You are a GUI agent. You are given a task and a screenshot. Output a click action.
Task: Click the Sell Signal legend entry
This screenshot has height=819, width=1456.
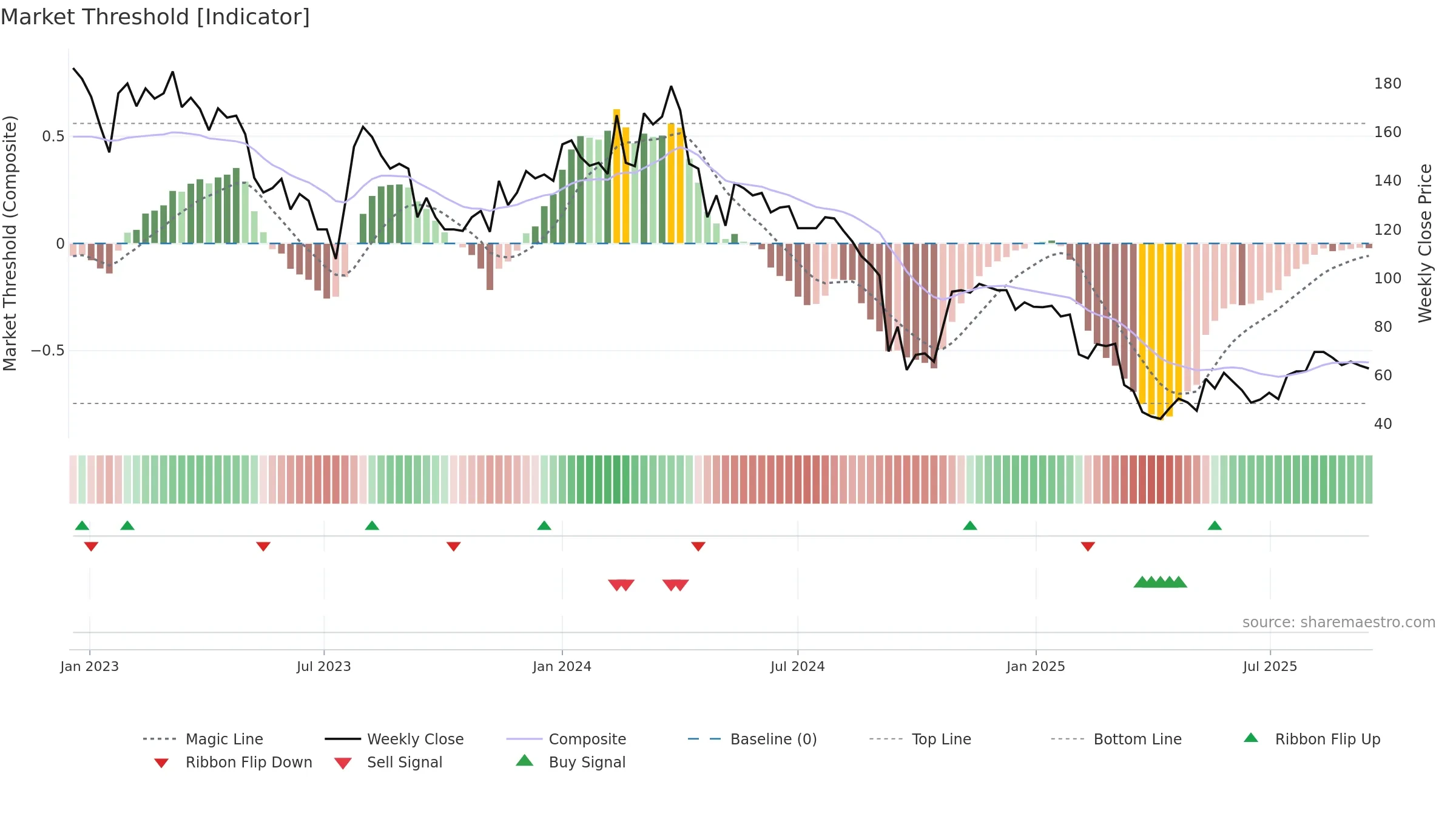pyautogui.click(x=388, y=762)
